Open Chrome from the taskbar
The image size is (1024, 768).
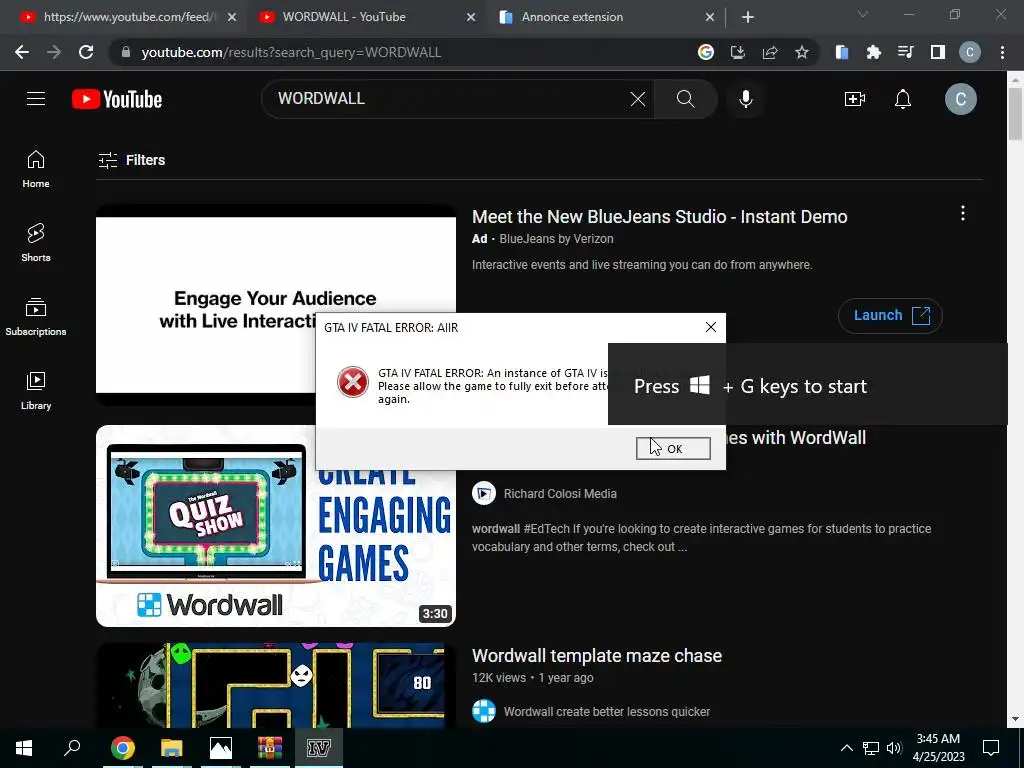122,748
